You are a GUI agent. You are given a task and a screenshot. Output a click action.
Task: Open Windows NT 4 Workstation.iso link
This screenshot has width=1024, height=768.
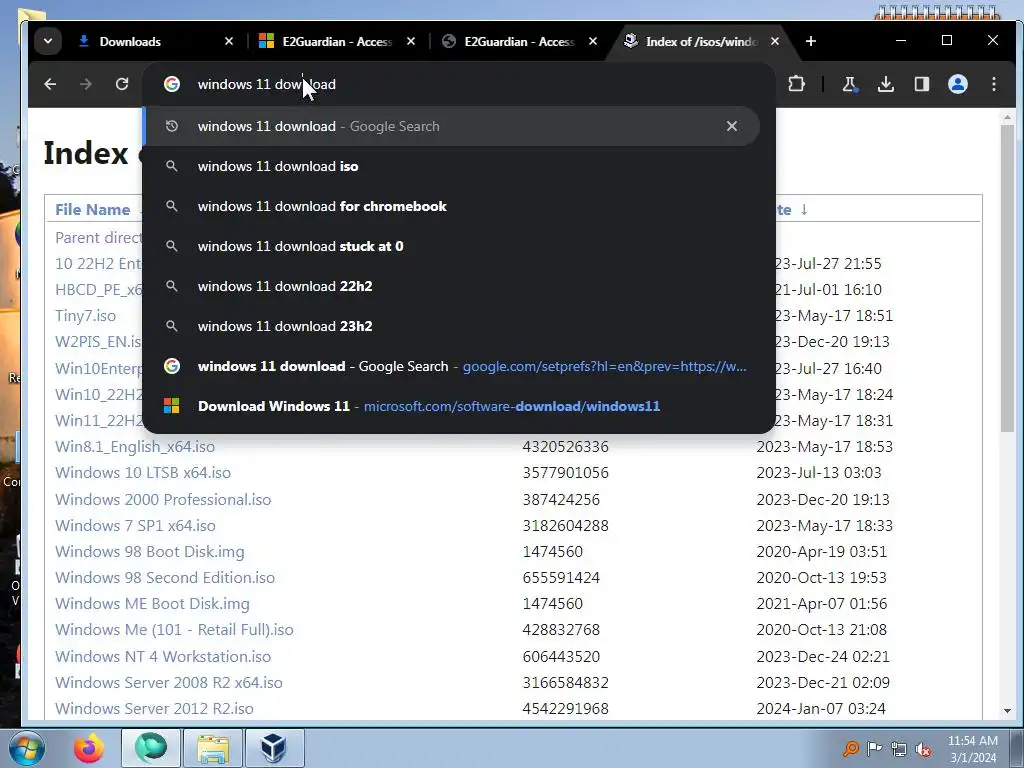pos(163,656)
